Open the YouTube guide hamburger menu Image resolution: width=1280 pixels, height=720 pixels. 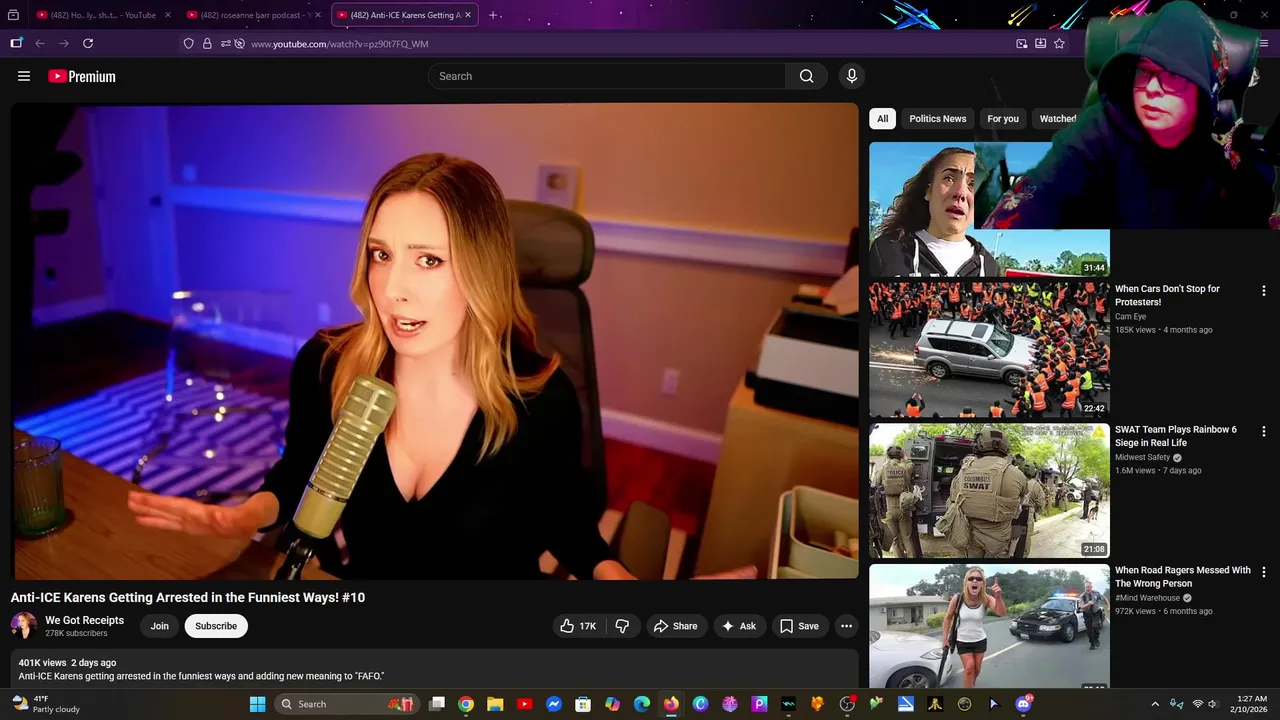(24, 76)
